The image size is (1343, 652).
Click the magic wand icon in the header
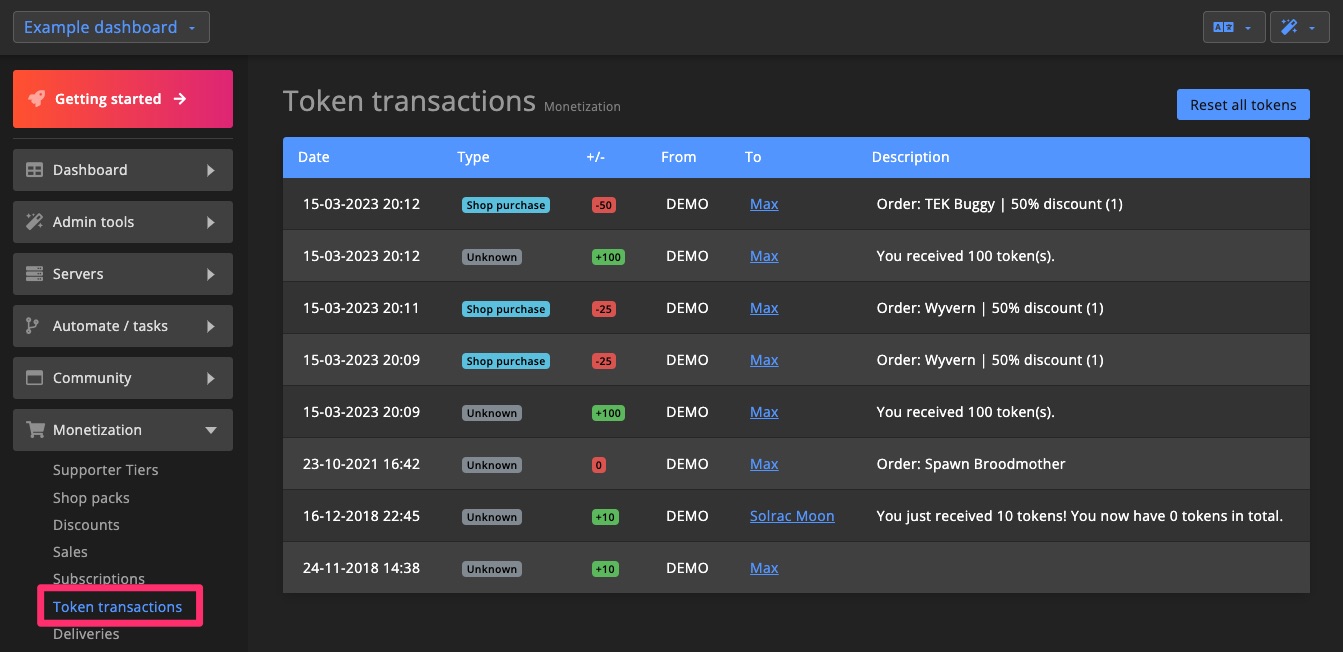pyautogui.click(x=1291, y=27)
